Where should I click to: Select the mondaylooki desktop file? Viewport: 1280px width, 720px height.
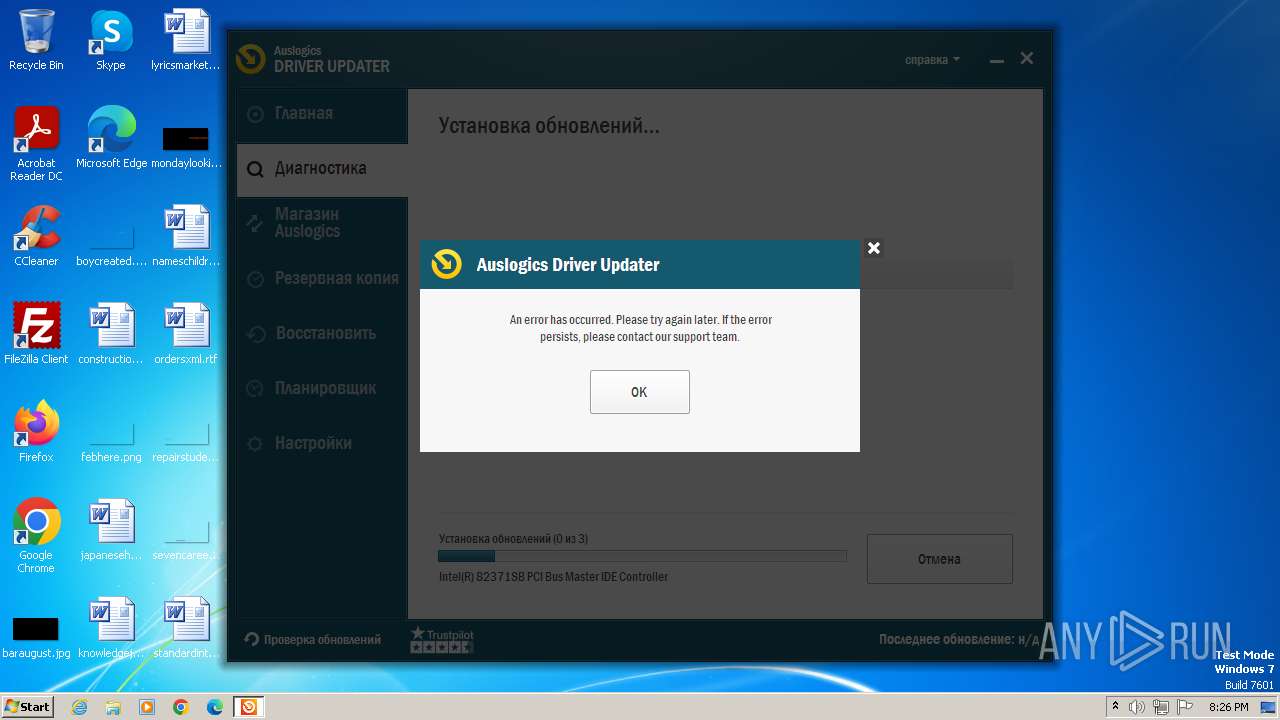[x=186, y=148]
